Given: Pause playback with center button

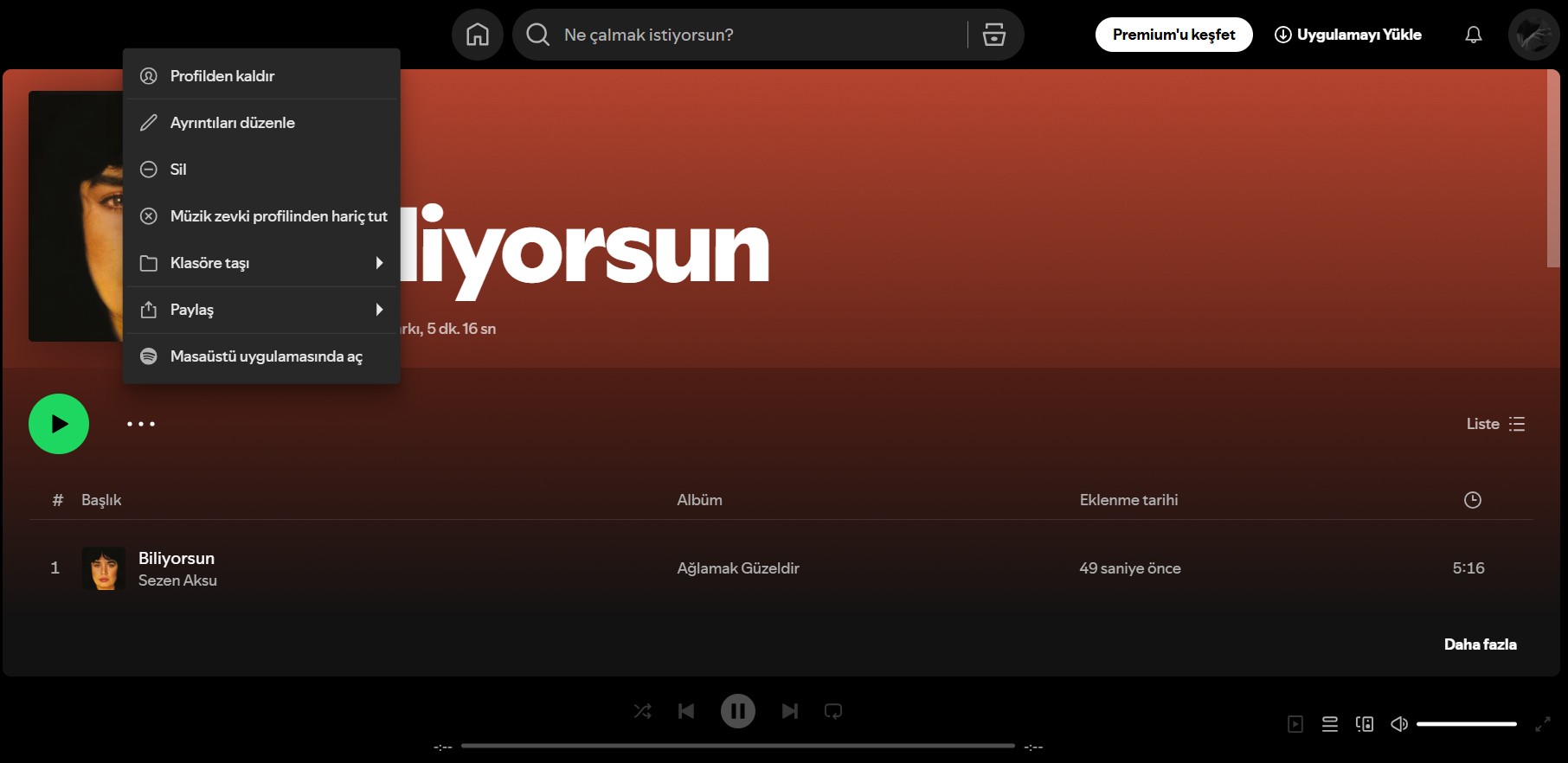Looking at the screenshot, I should pos(738,711).
